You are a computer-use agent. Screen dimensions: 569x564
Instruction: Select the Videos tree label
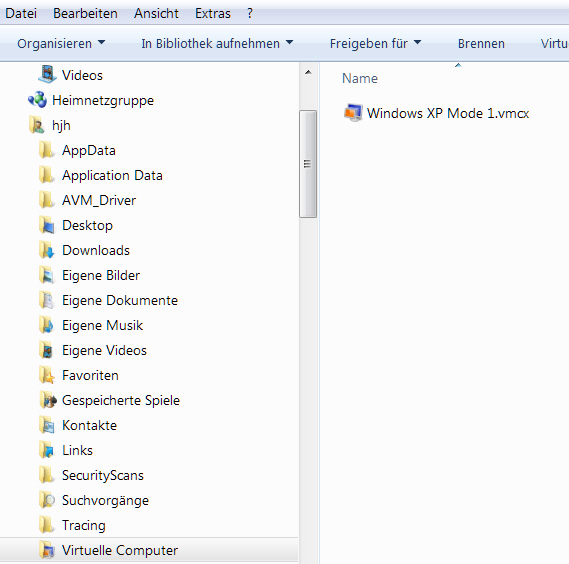coord(82,75)
